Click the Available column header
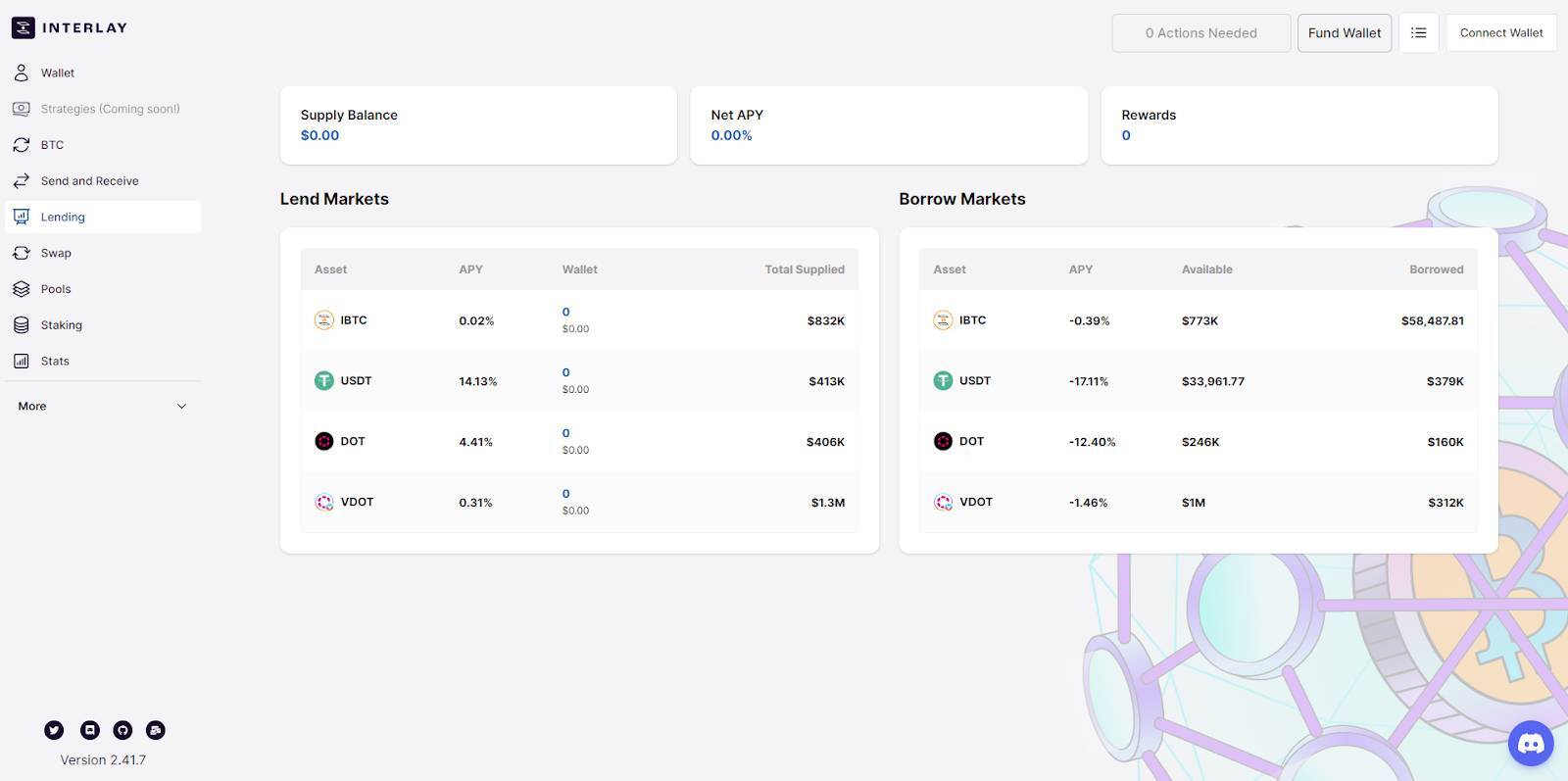Viewport: 1568px width, 781px height. (x=1207, y=269)
